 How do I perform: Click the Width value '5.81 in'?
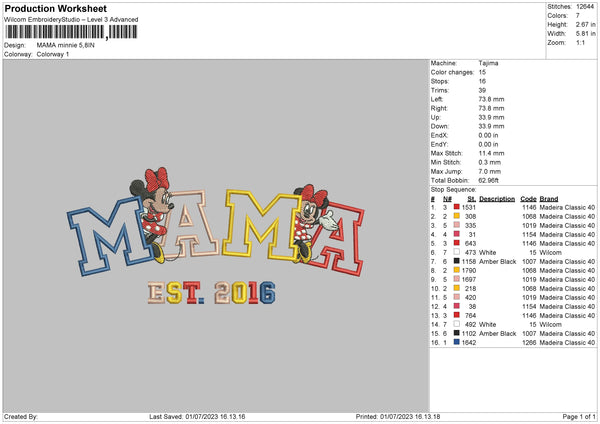click(586, 34)
